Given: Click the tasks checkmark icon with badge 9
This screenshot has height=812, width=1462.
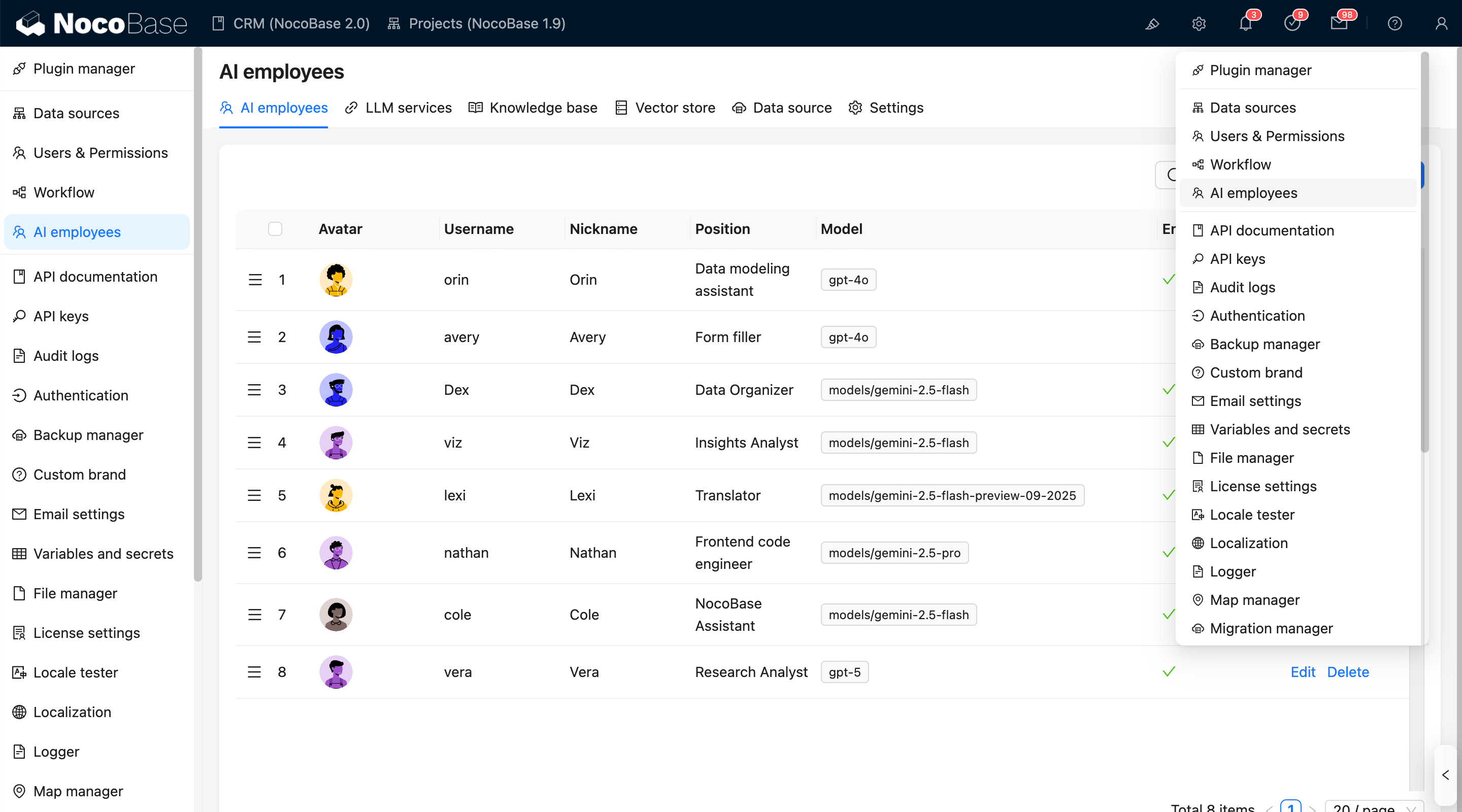Looking at the screenshot, I should coord(1292,24).
